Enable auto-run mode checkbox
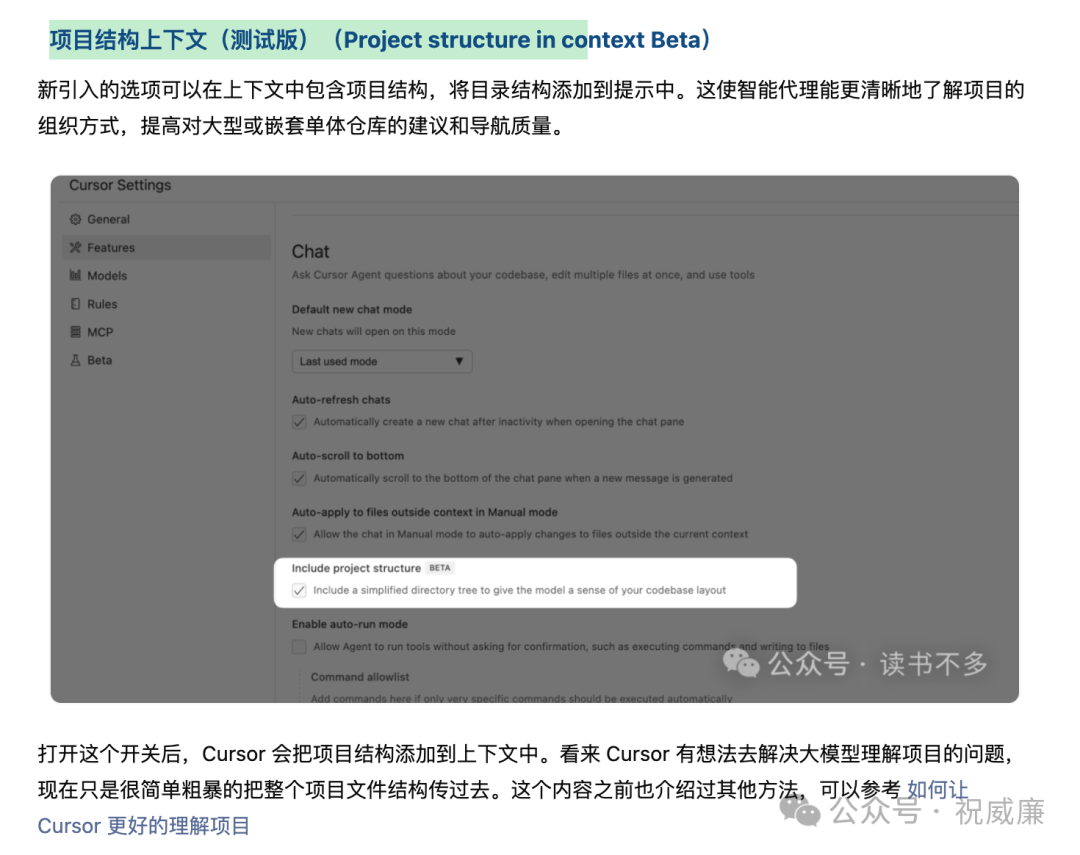 click(299, 647)
